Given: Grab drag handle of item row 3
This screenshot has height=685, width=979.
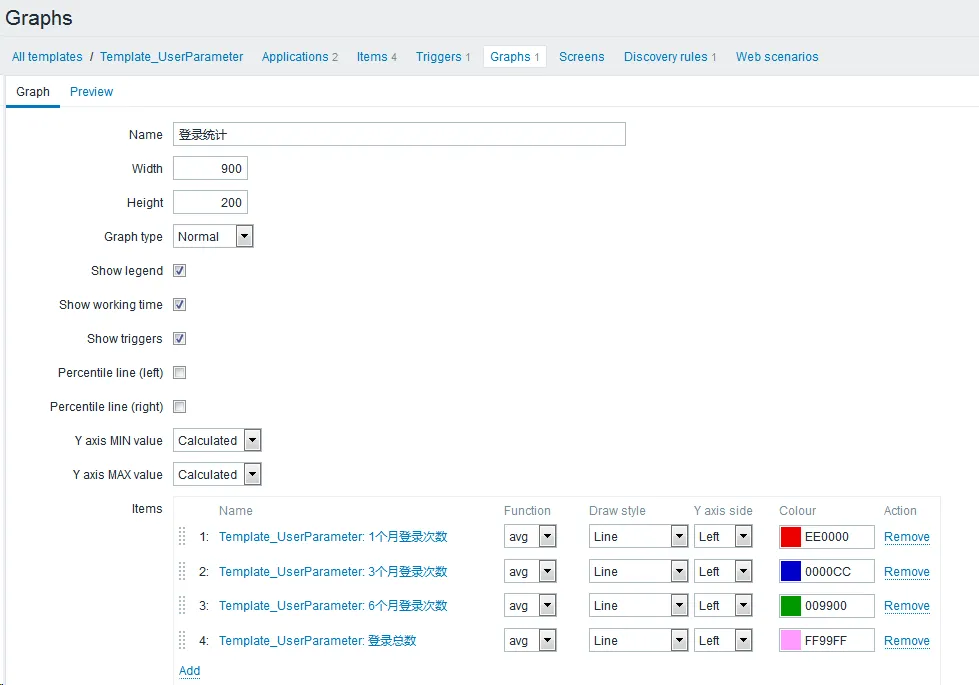Looking at the screenshot, I should click(182, 606).
